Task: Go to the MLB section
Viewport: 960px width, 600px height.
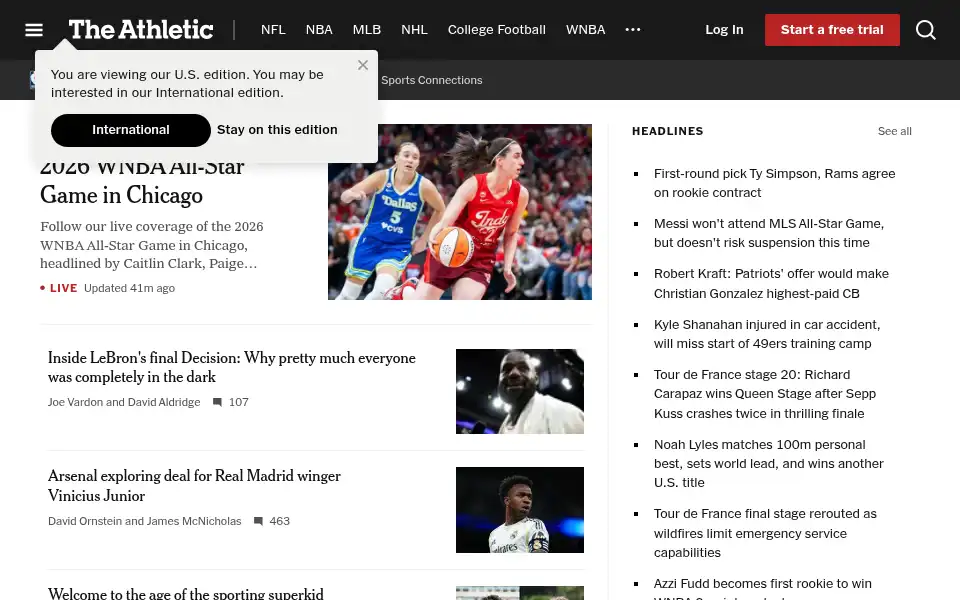Action: point(367,29)
